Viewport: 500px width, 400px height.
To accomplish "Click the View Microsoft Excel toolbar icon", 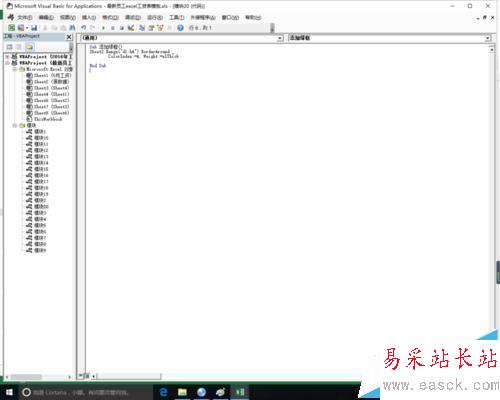I will click(x=11, y=28).
